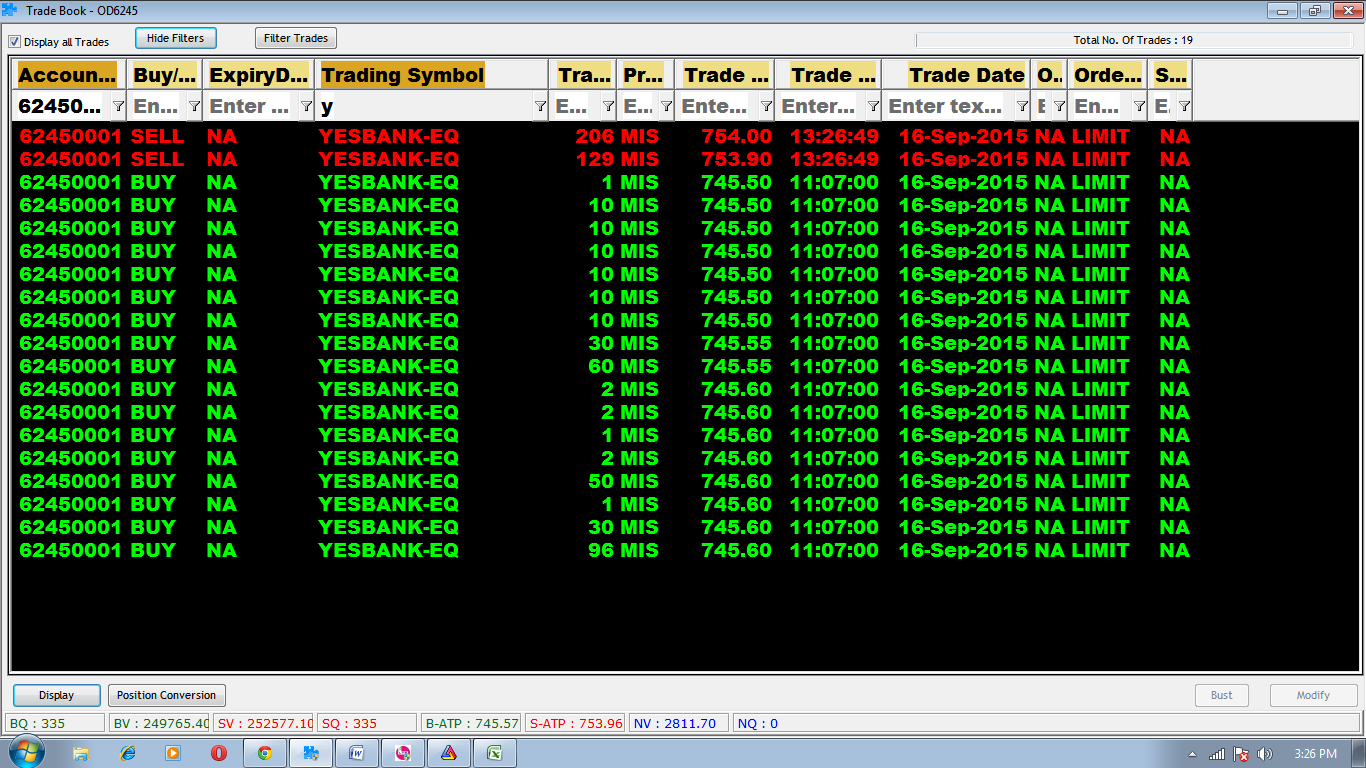1366x768 pixels.
Task: Open filter icon beside Trade Date filter
Action: (x=1022, y=106)
